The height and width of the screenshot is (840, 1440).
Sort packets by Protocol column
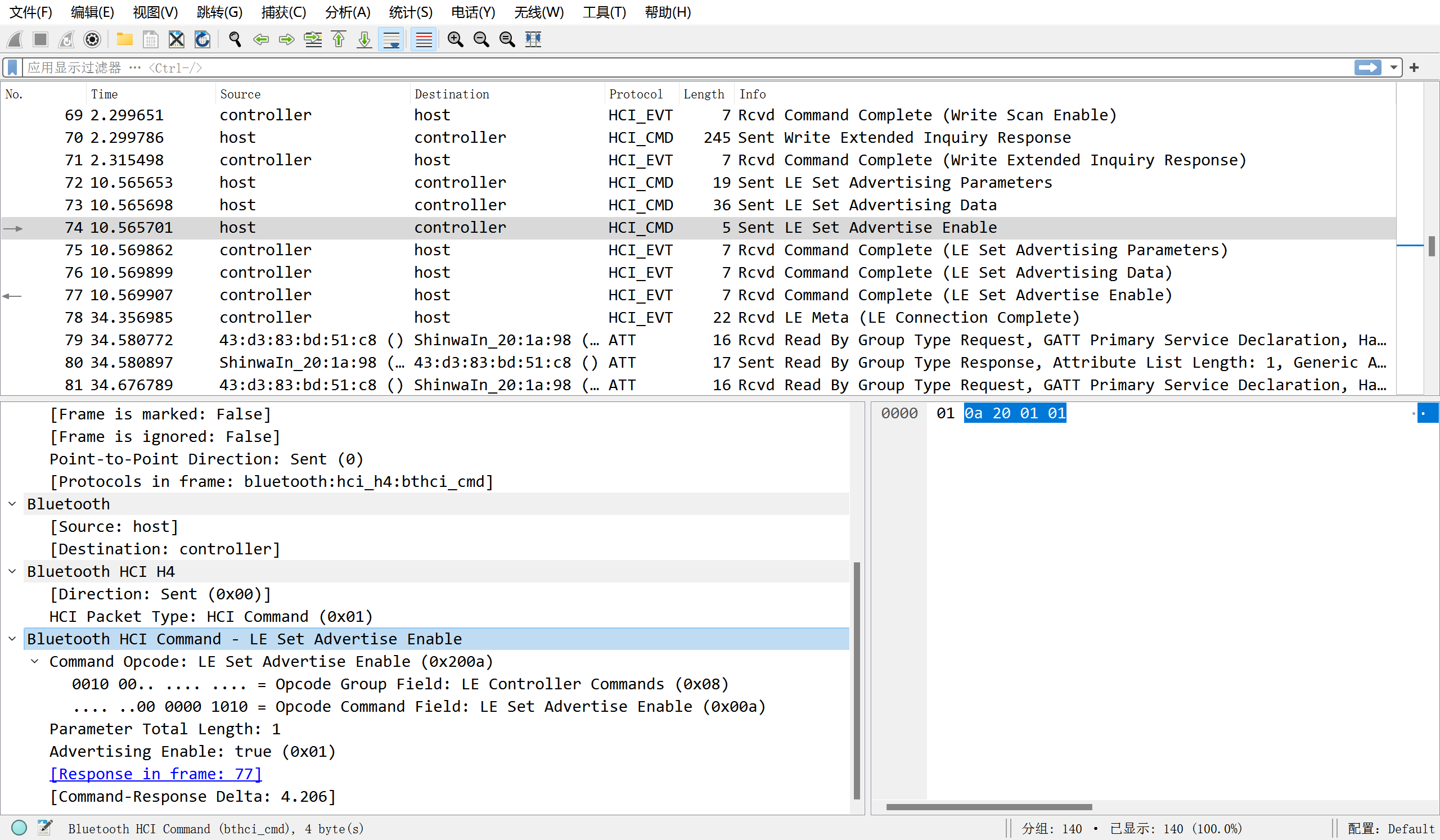[642, 94]
